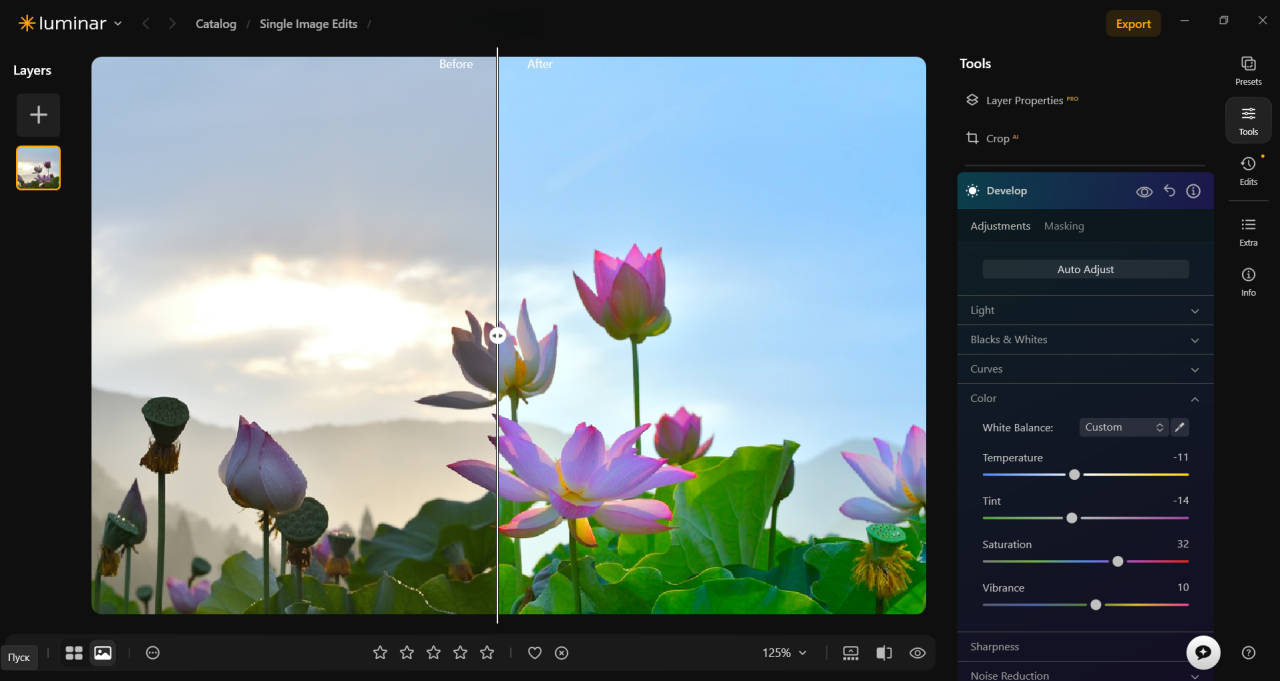
Task: Select the Tools sidebar icon
Action: pos(1248,120)
